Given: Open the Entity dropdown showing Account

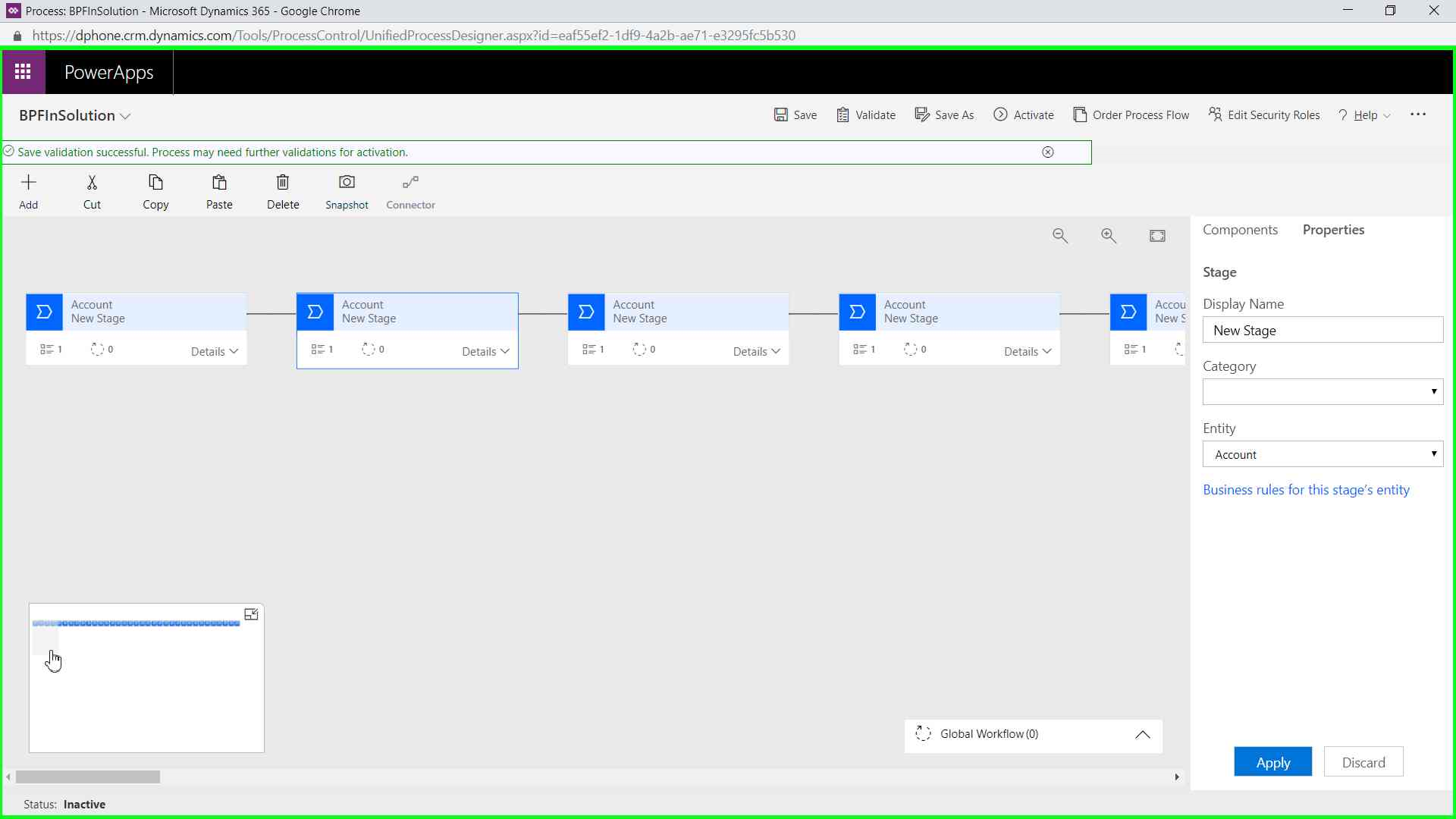Looking at the screenshot, I should (1323, 454).
